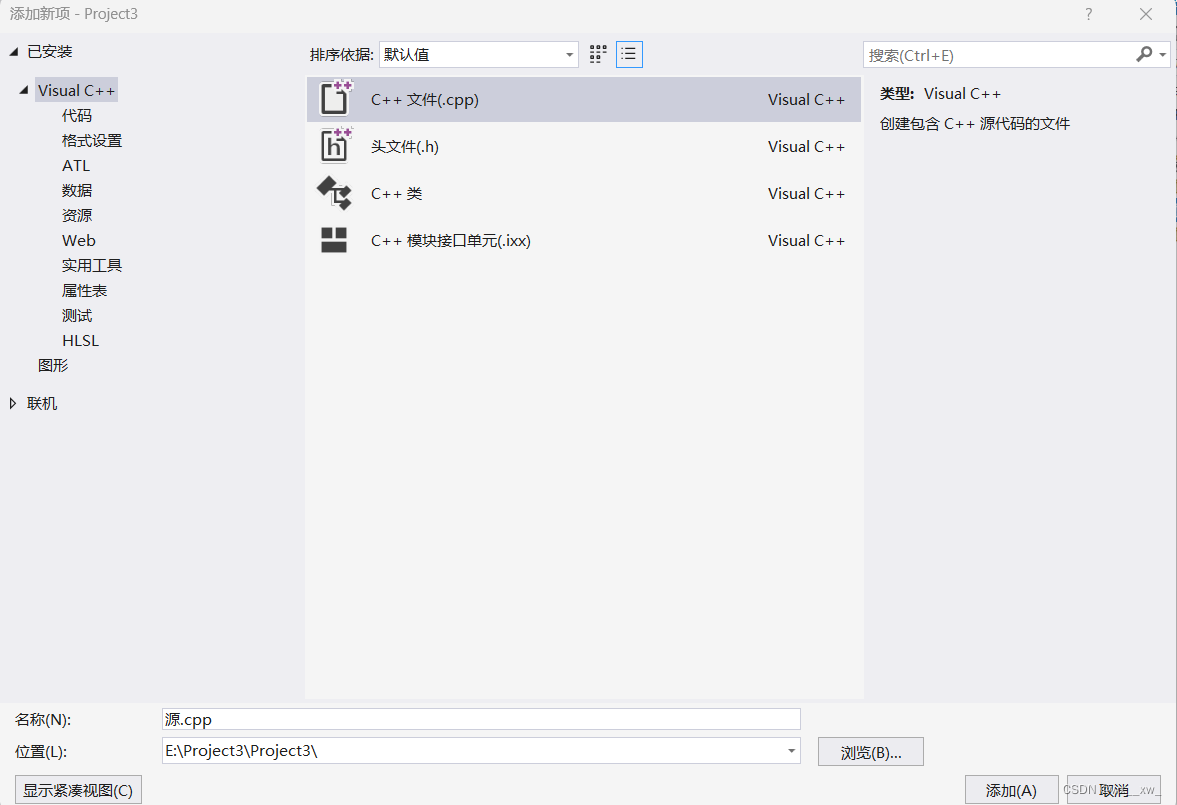
Task: Select the 实用工具 category
Action: (x=92, y=265)
